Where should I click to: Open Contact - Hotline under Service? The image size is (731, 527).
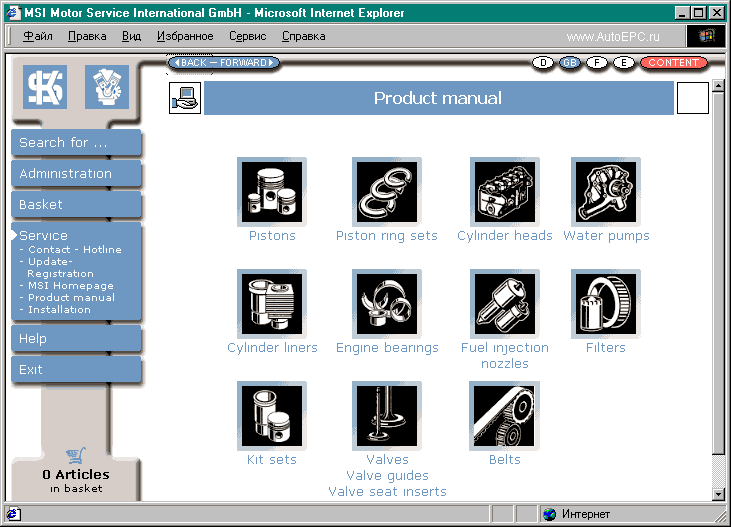[75, 250]
